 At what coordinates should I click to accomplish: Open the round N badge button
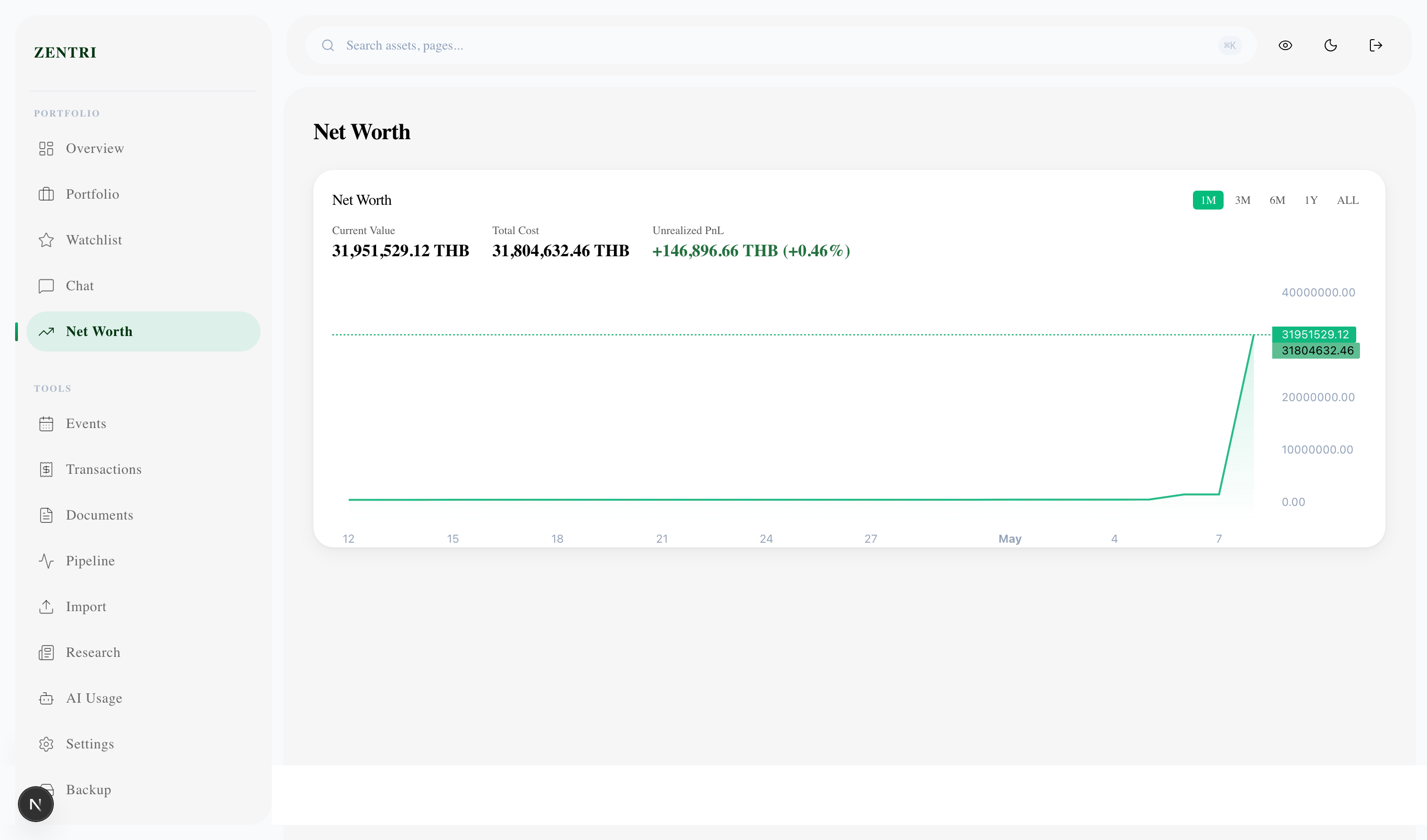pyautogui.click(x=36, y=804)
